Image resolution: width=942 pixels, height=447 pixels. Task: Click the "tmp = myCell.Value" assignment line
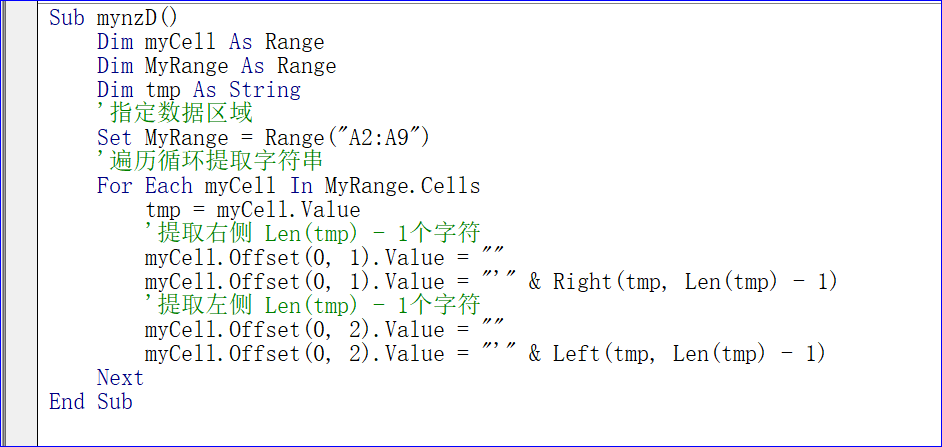[252, 210]
